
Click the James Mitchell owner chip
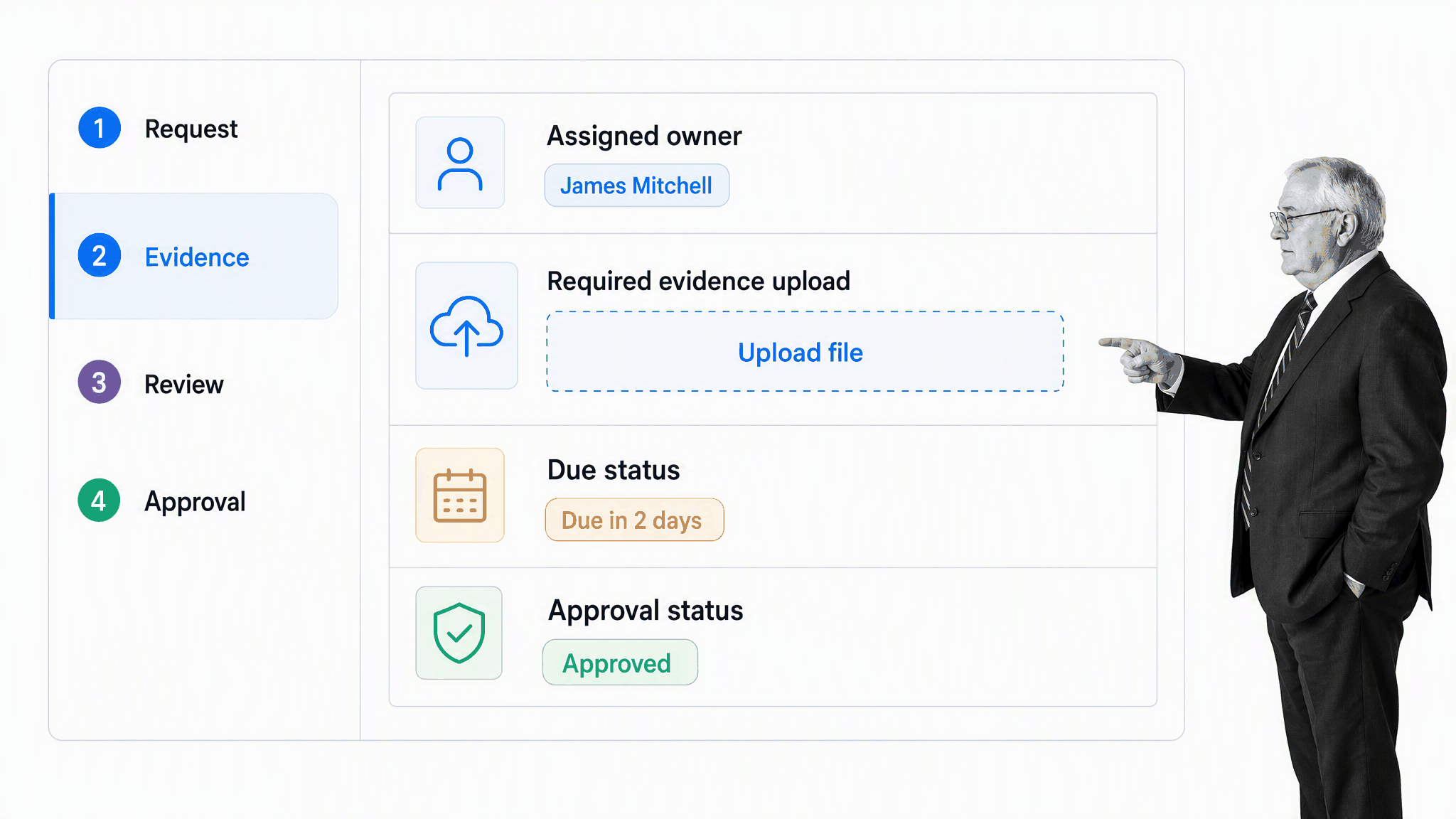pos(637,186)
